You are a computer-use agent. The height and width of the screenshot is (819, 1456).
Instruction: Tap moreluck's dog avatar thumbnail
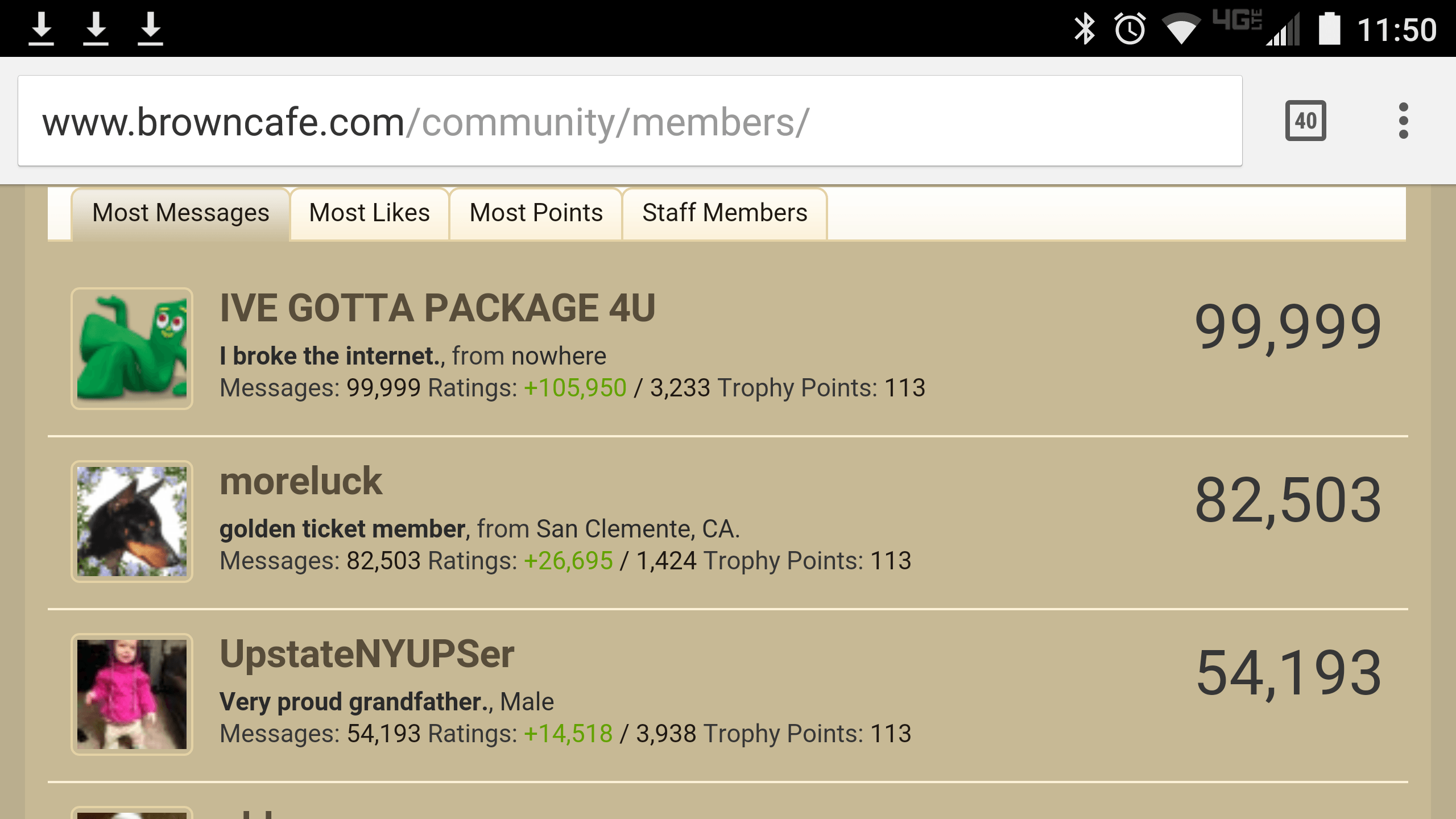point(132,522)
